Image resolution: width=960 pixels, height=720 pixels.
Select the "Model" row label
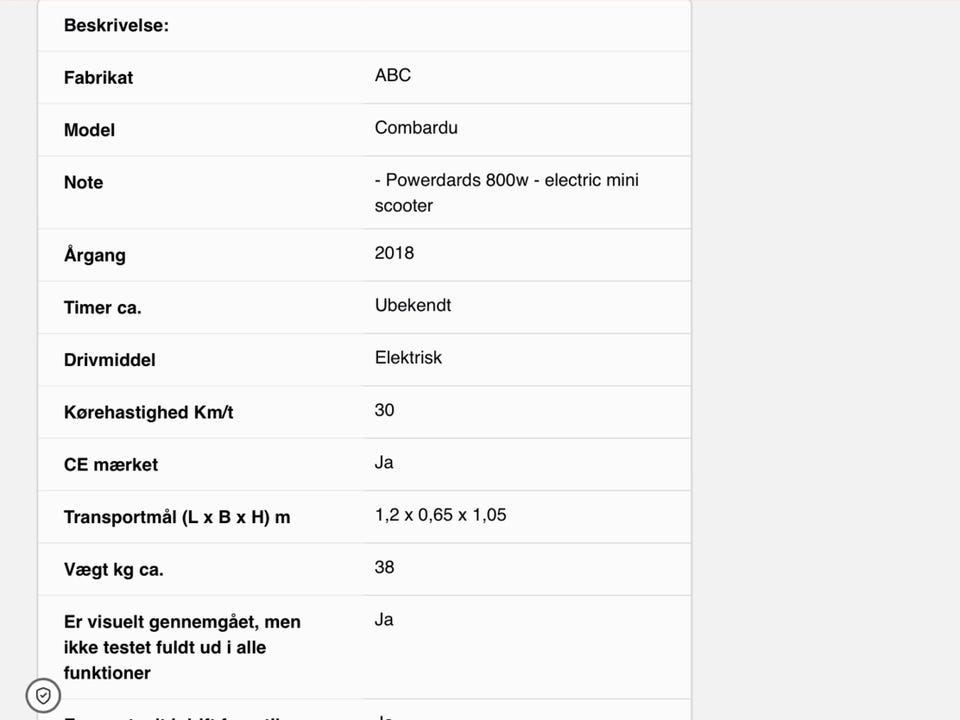[x=89, y=130]
